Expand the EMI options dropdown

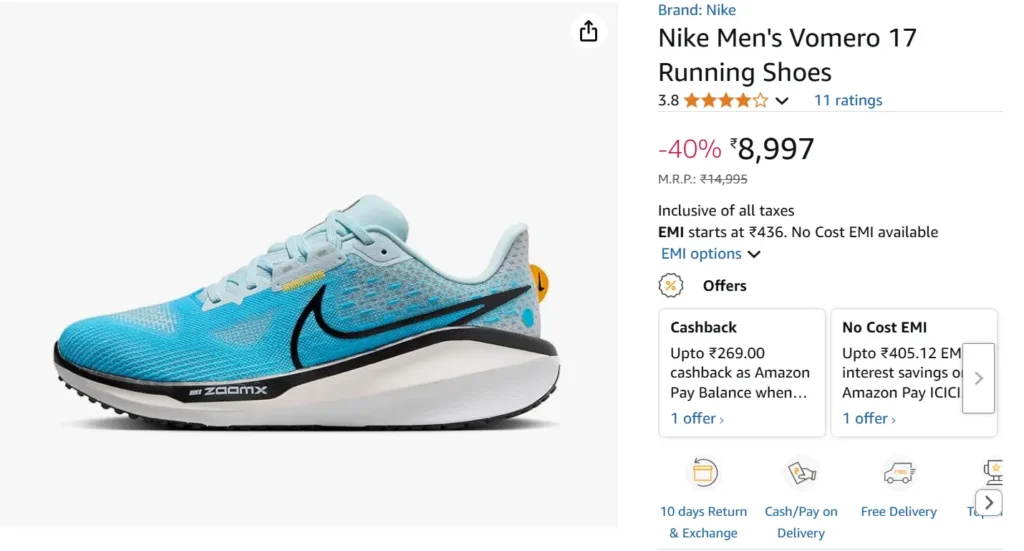[x=710, y=254]
